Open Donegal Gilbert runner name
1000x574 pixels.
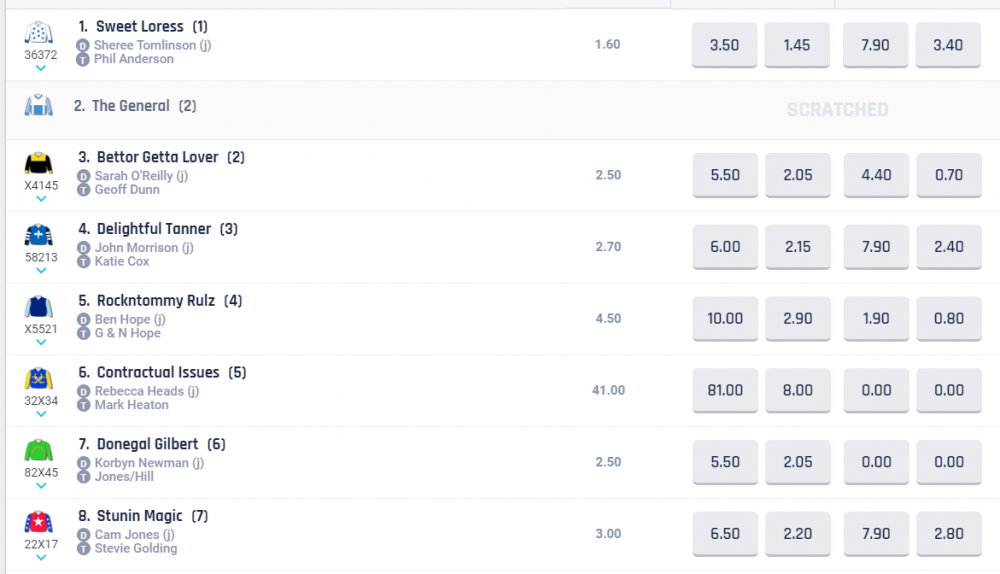coord(147,444)
